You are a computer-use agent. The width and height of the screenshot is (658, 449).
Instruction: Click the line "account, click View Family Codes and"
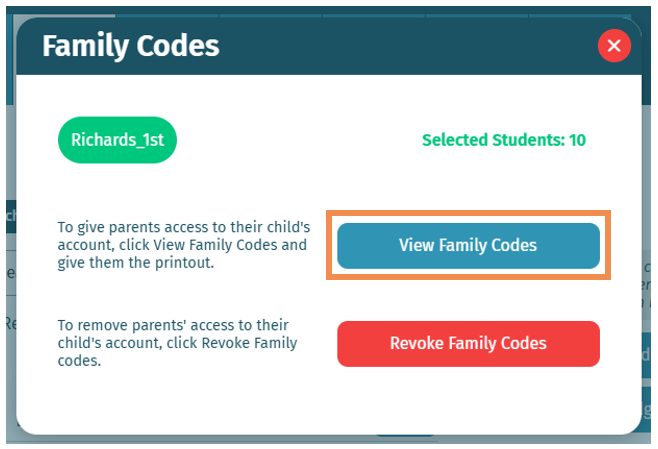coord(181,245)
